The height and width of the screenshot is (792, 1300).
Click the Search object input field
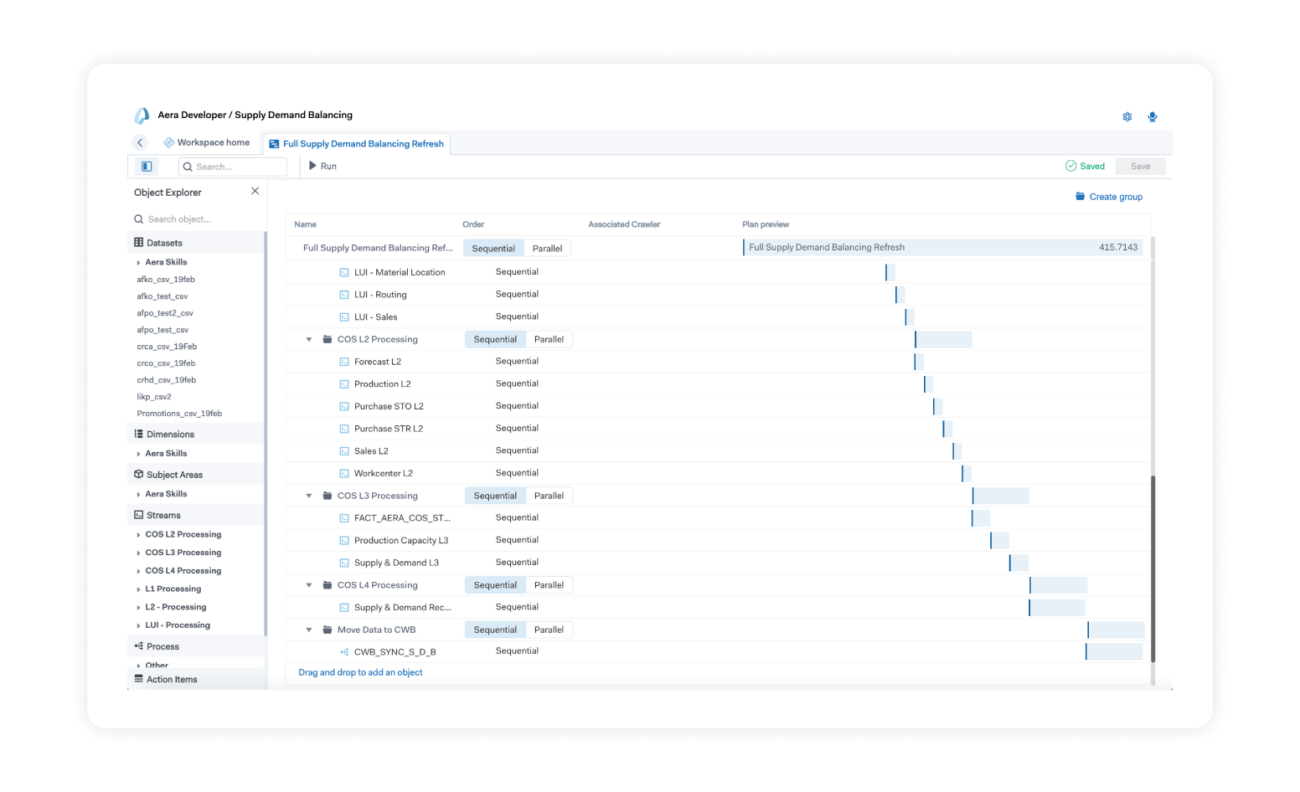click(x=198, y=219)
